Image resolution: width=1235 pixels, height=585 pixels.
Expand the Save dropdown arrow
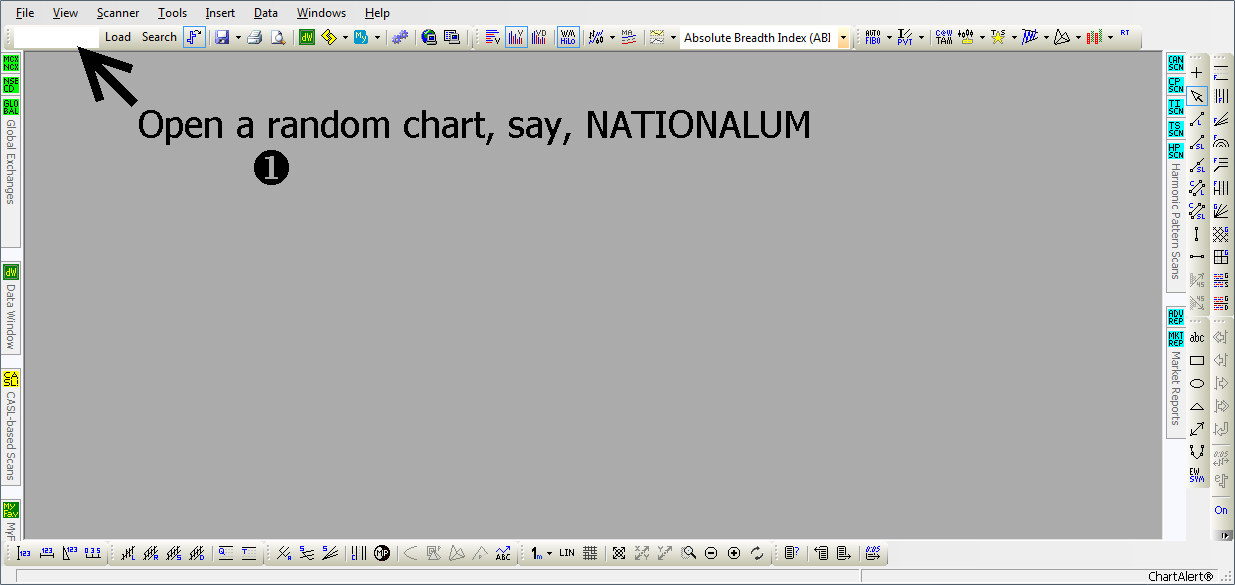pos(238,37)
